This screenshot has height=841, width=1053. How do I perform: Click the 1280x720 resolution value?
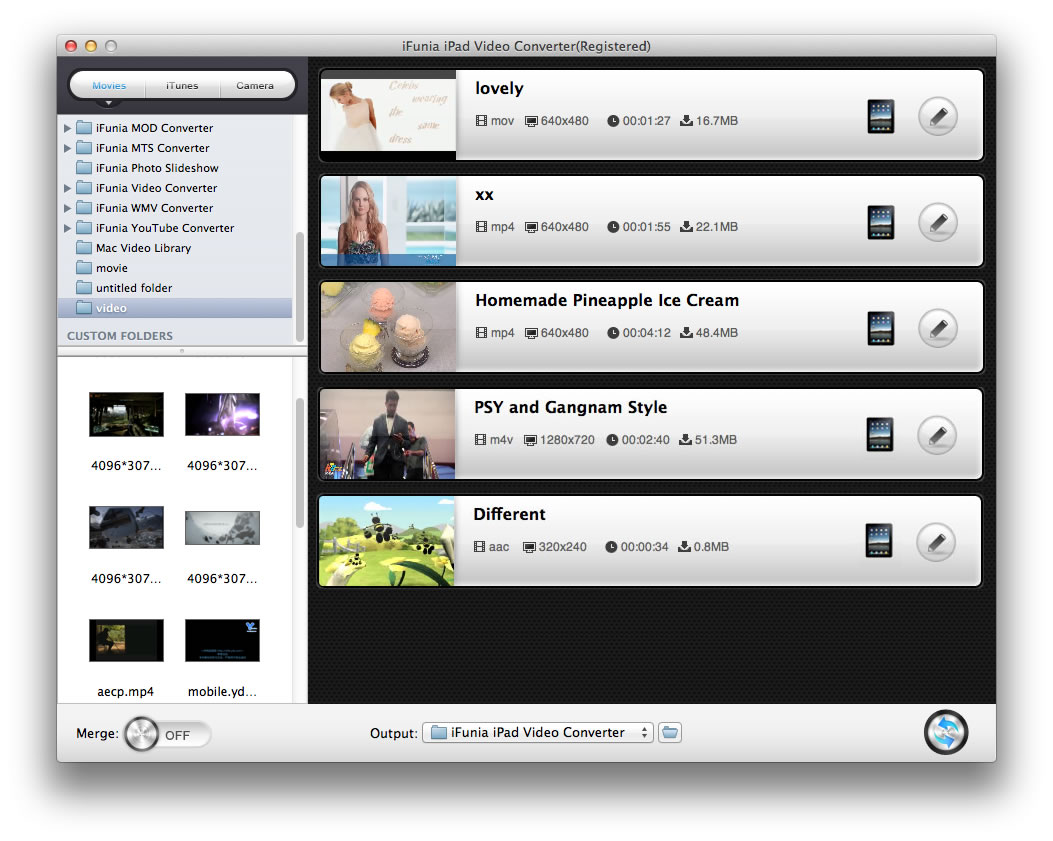567,440
